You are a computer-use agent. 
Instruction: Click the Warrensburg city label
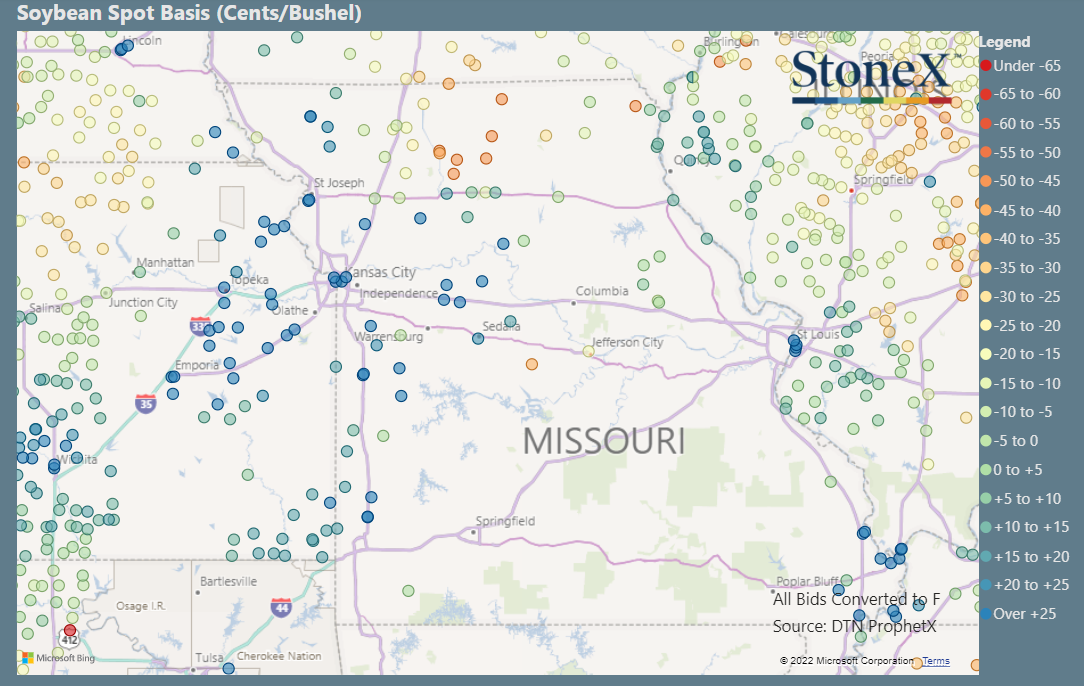pos(389,337)
